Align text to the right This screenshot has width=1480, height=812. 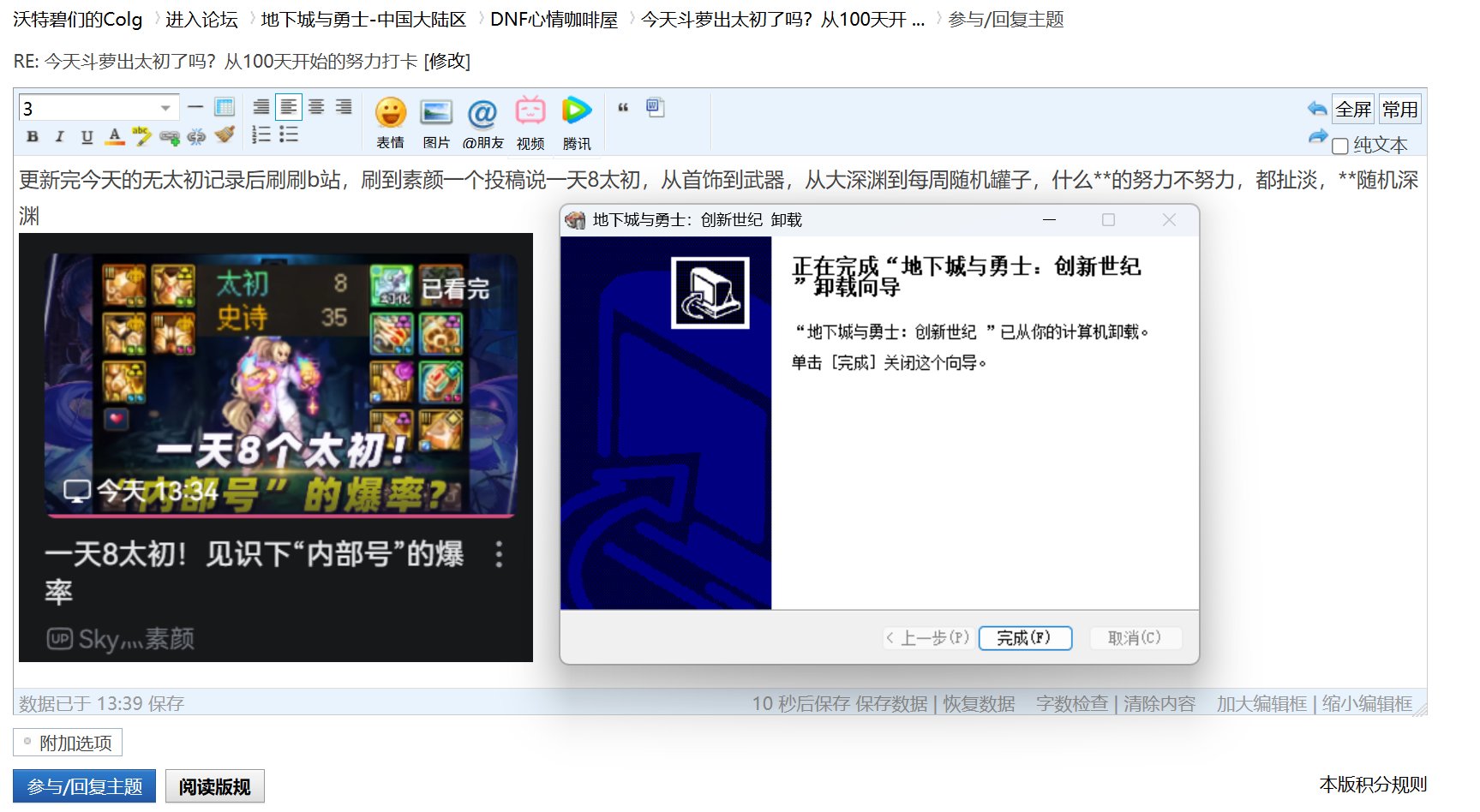pyautogui.click(x=344, y=107)
